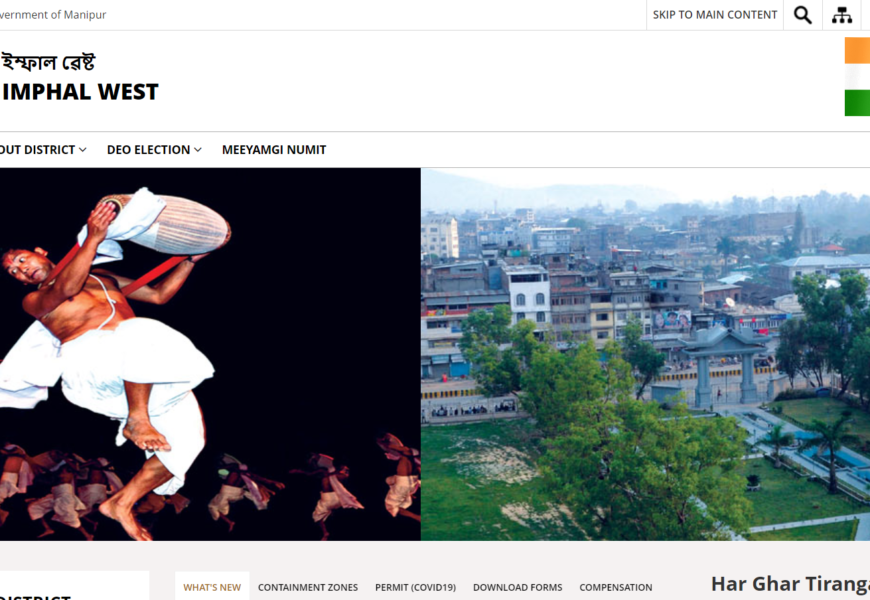Switch to the Download Forms tab
870x600 pixels.
click(x=518, y=587)
